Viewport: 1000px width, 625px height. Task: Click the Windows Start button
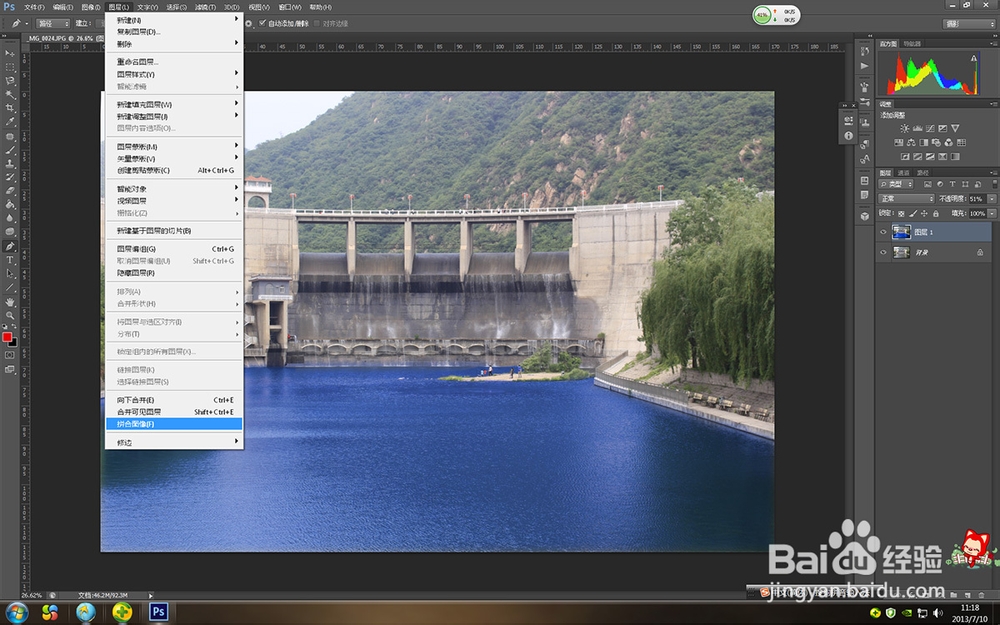tap(17, 612)
